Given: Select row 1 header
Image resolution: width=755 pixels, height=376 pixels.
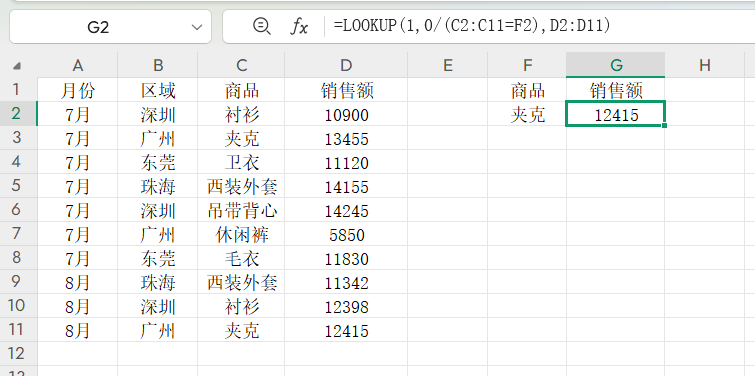Looking at the screenshot, I should (x=18, y=90).
